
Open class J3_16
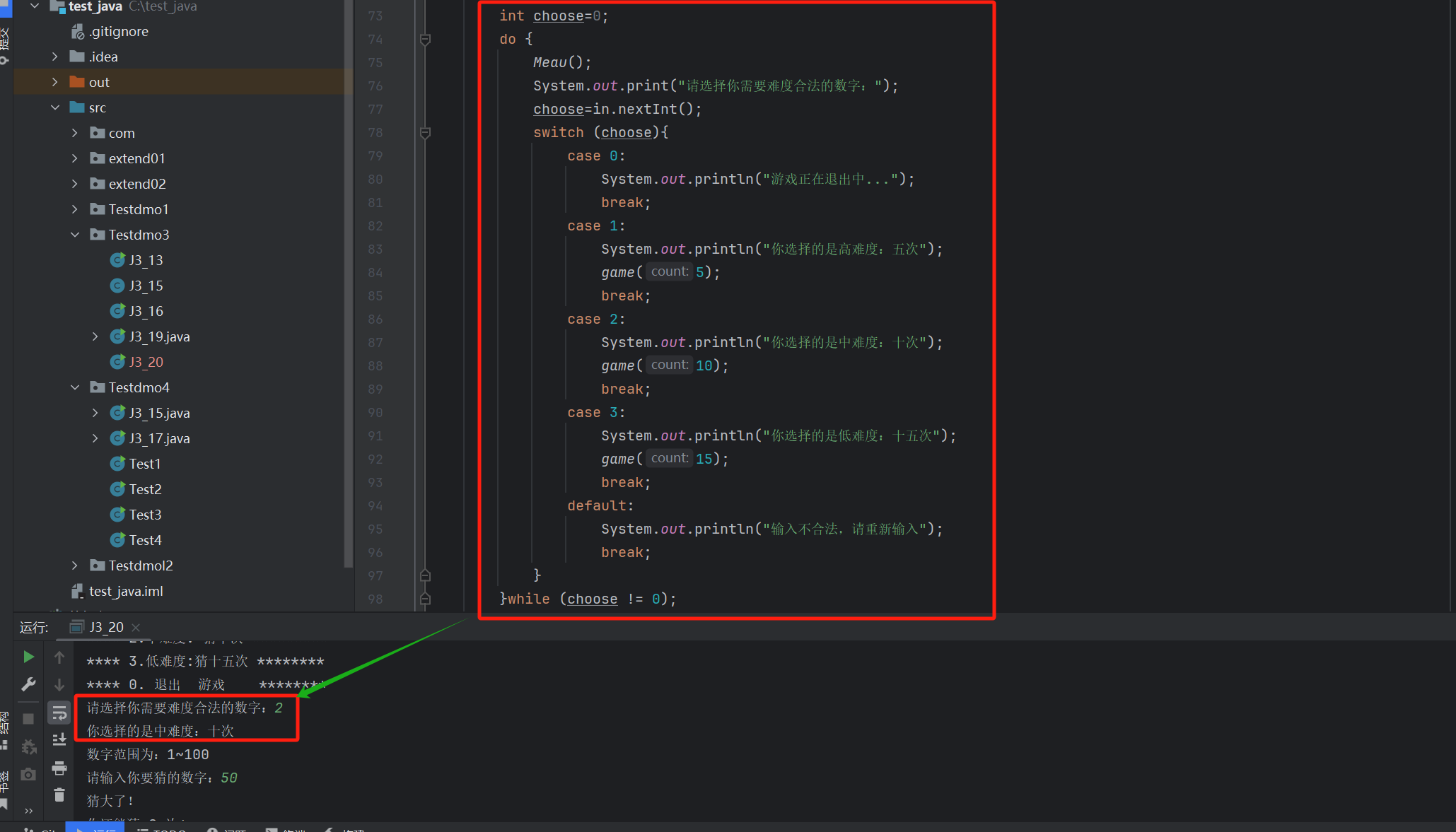146,311
